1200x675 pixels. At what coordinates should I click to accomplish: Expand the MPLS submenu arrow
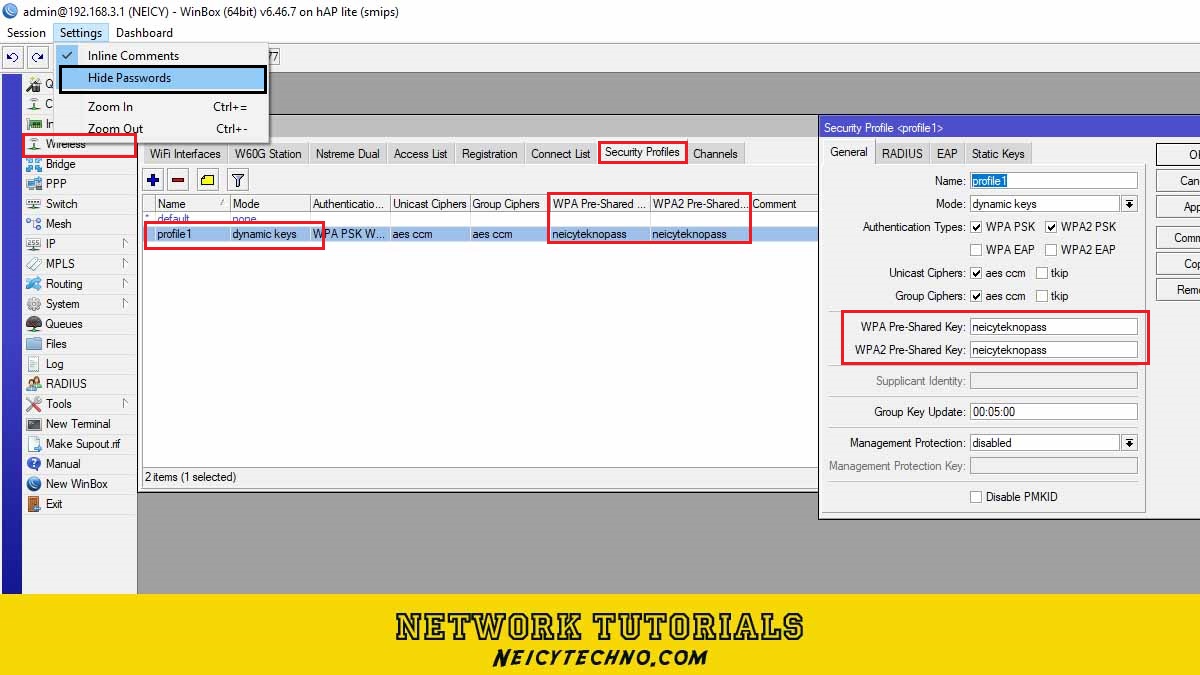coord(125,264)
